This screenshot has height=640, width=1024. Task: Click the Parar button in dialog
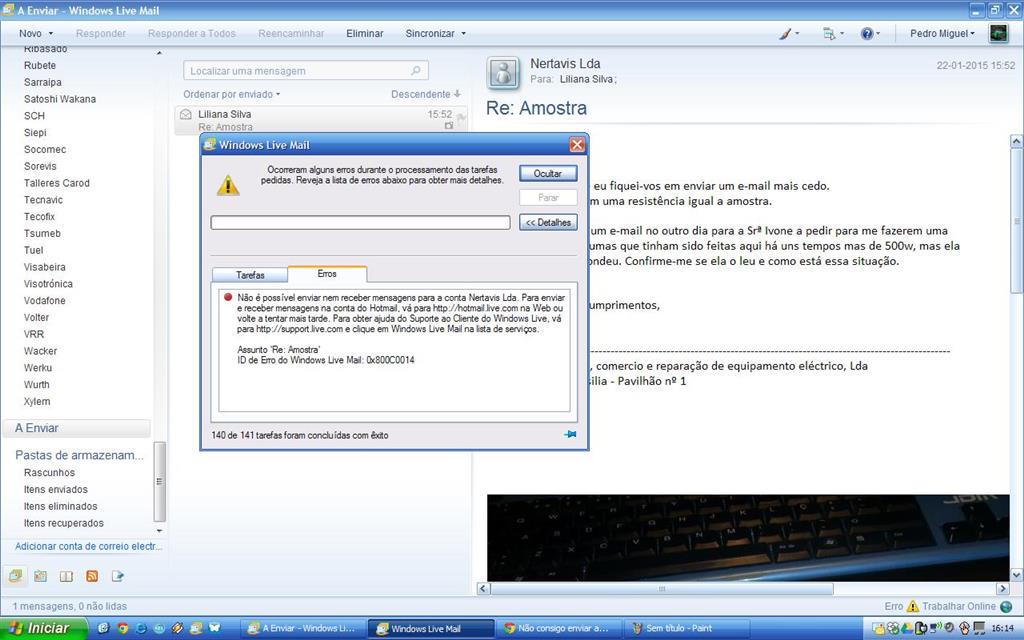(548, 197)
